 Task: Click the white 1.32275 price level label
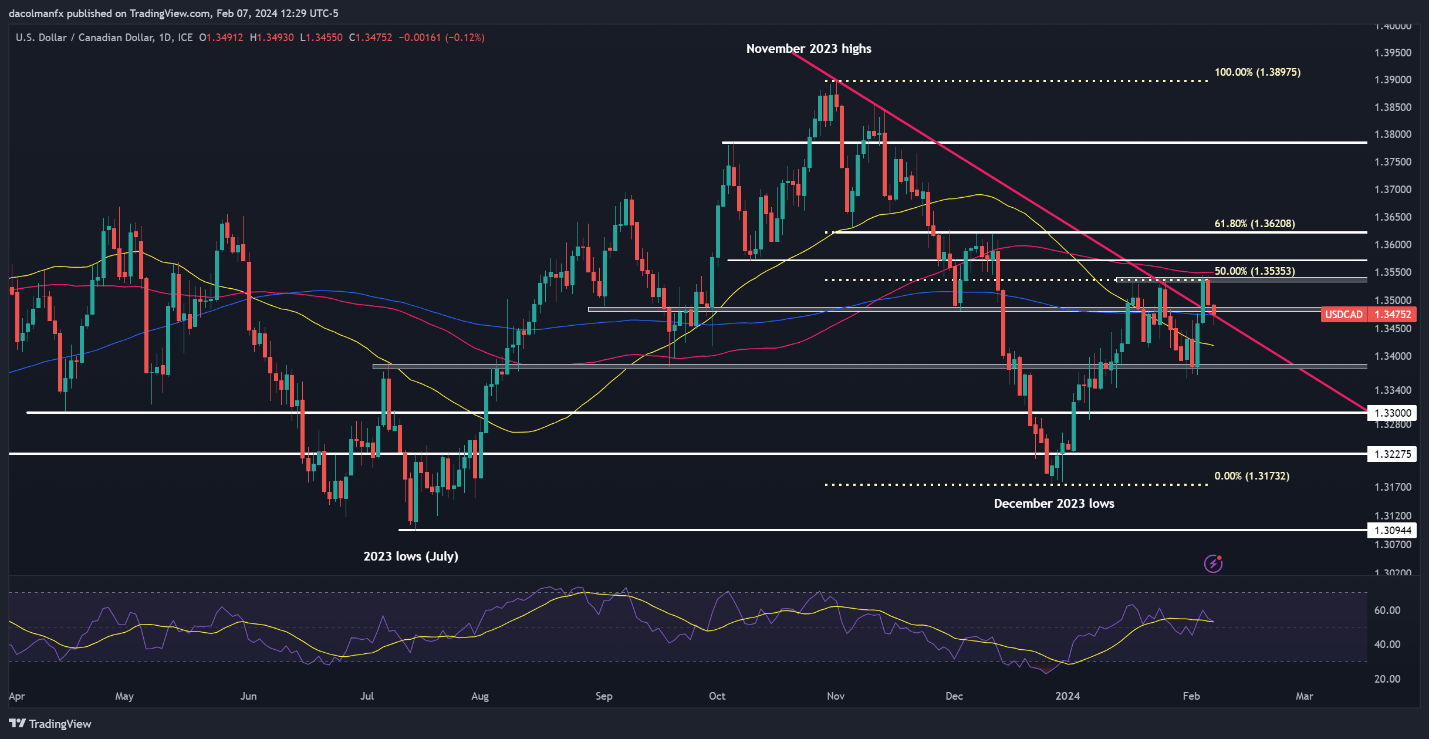pos(1393,454)
